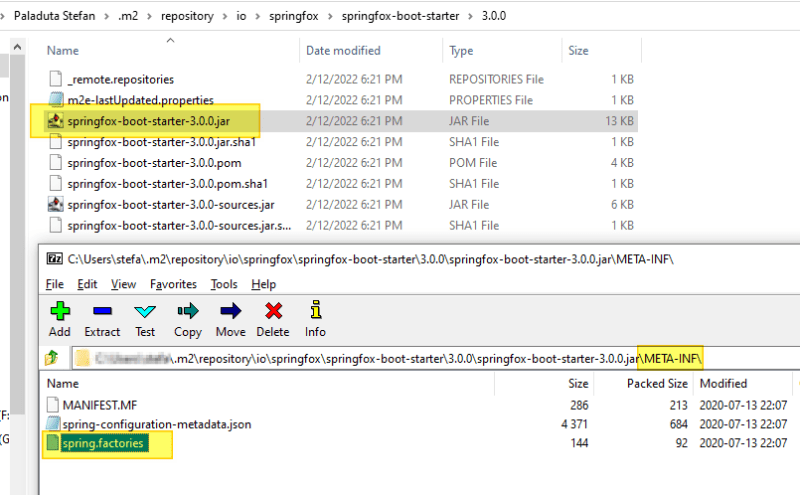Sort Explorer files by Date modified
This screenshot has width=800, height=495.
point(343,51)
